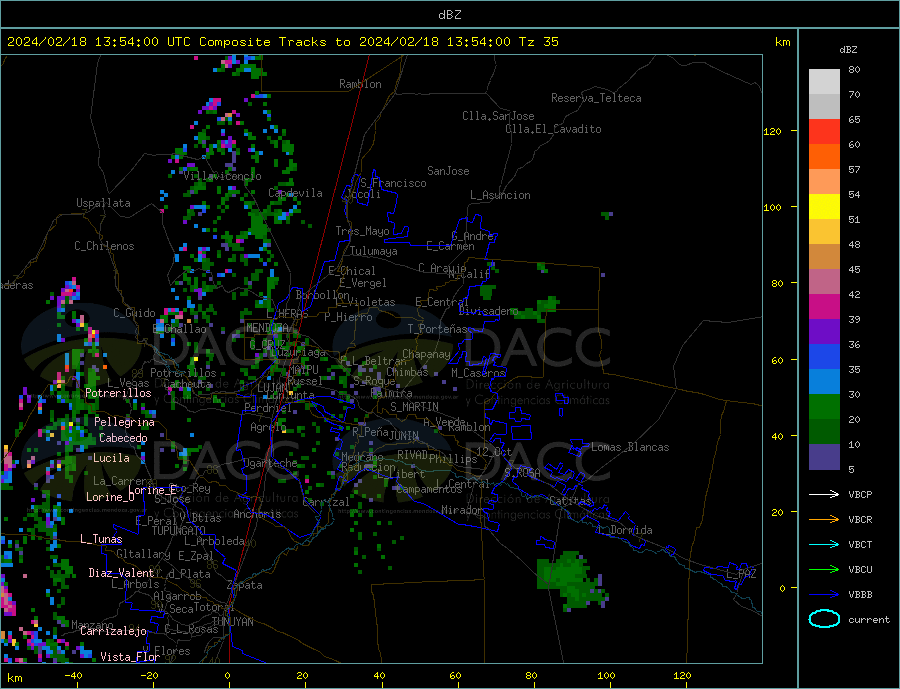Click the JUNIN city label
This screenshot has height=689, width=900.
pyautogui.click(x=404, y=436)
